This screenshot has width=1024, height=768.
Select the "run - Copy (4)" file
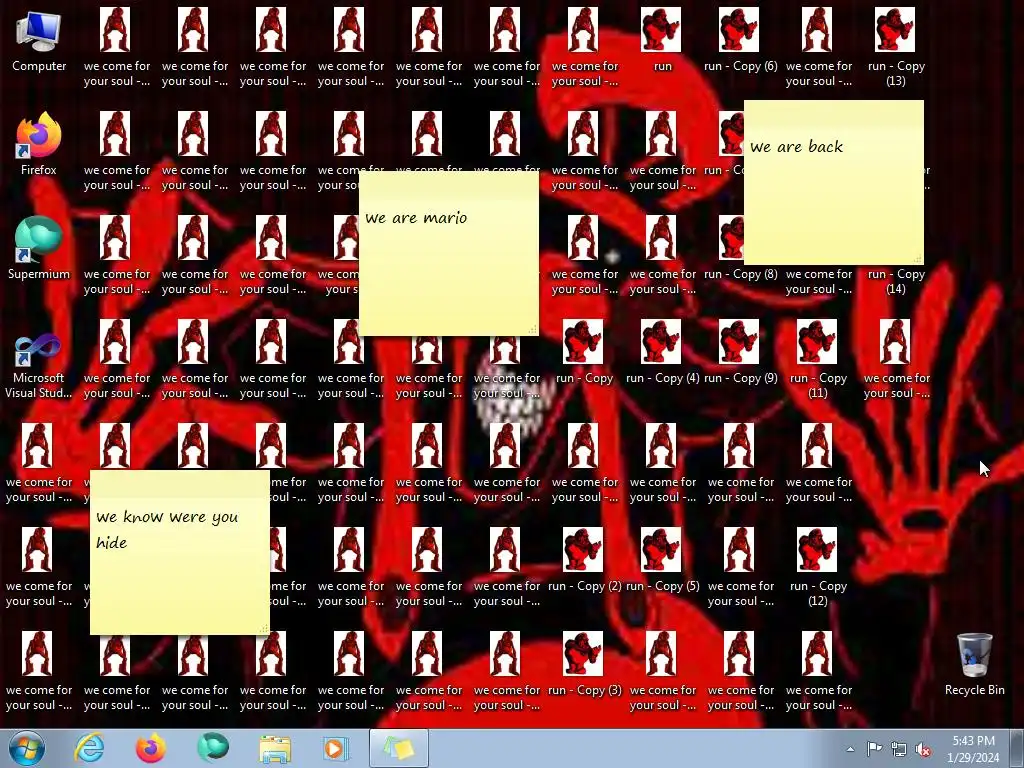tap(662, 352)
